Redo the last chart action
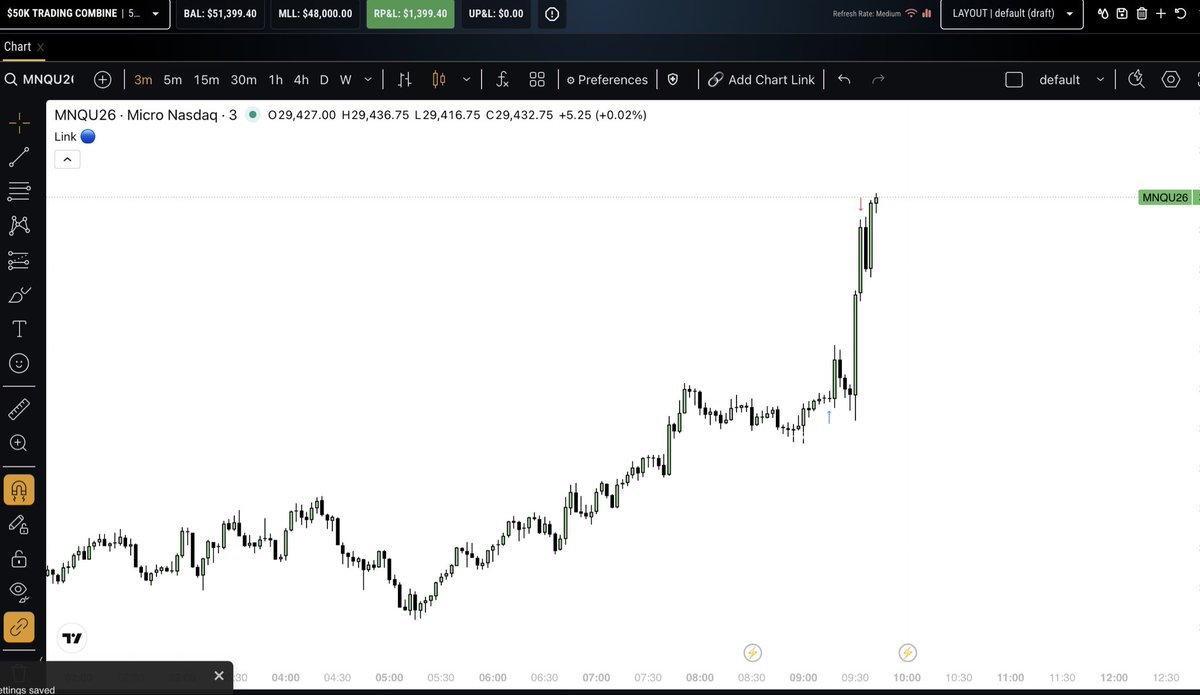The height and width of the screenshot is (695, 1200). pyautogui.click(x=878, y=80)
